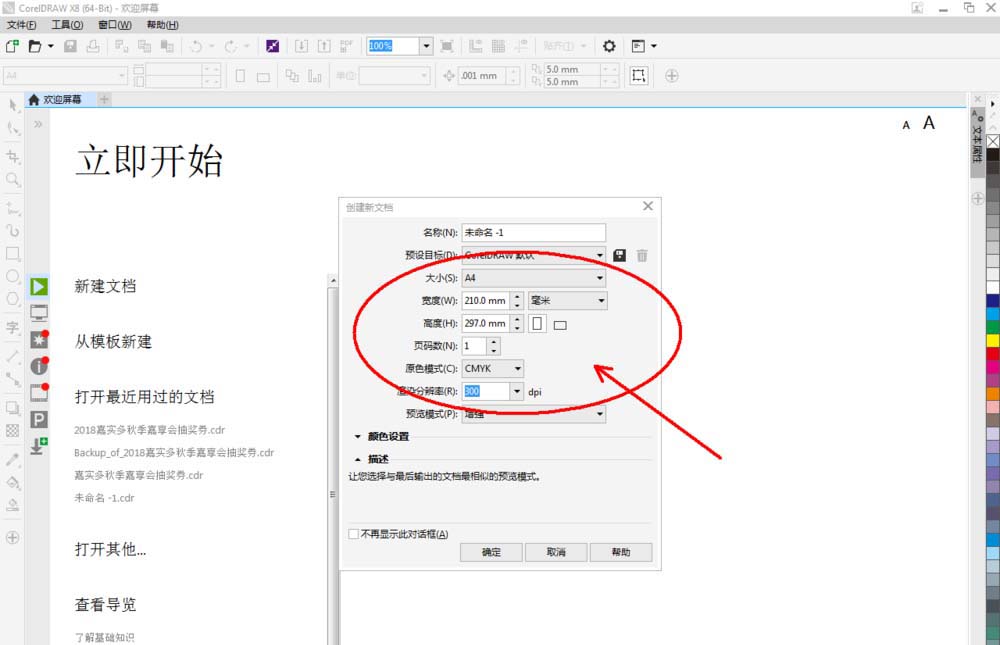1000x645 pixels.
Task: Open the 窗口 menu
Action: pos(115,25)
